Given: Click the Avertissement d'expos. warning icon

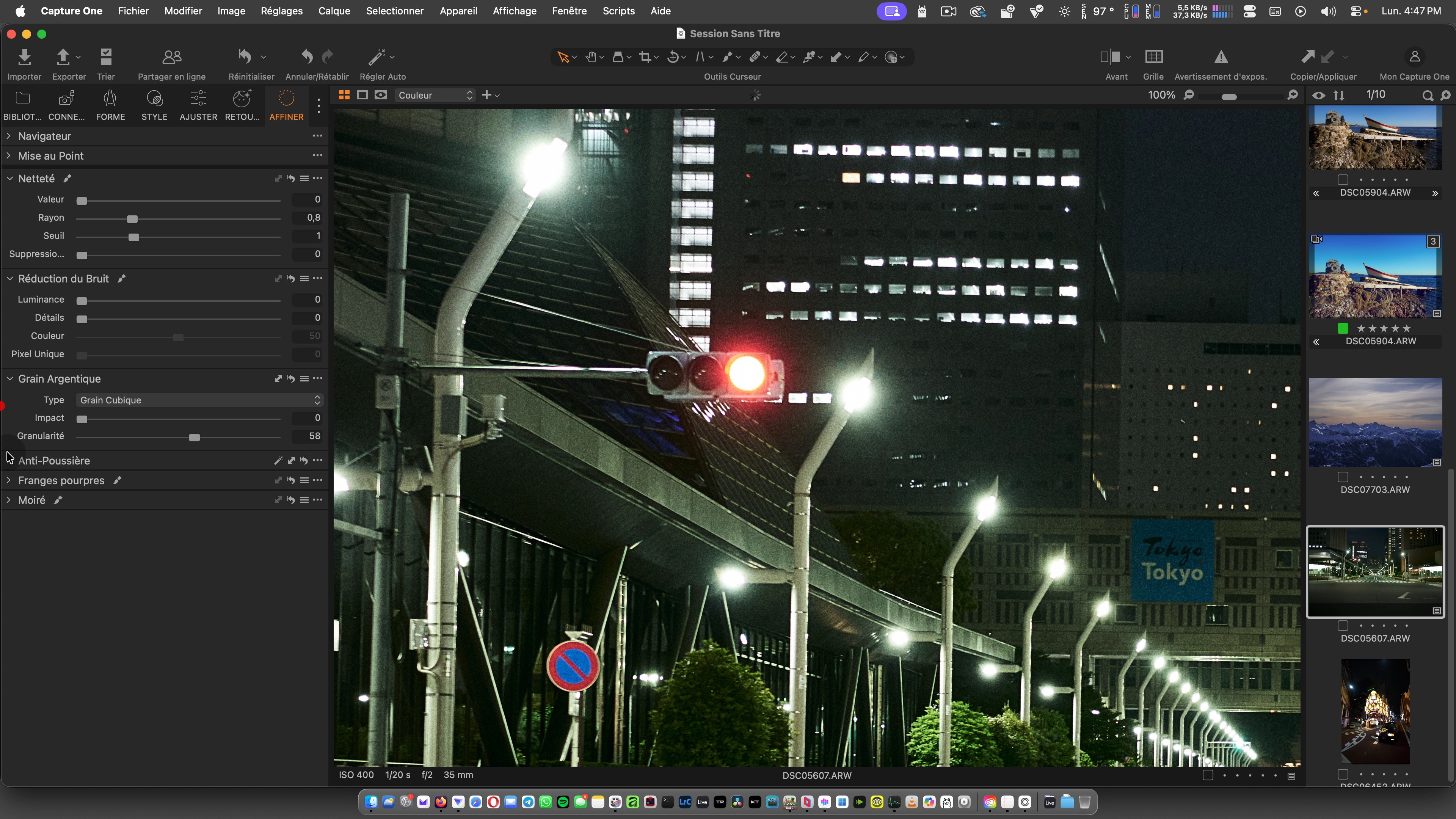Looking at the screenshot, I should [1220, 57].
